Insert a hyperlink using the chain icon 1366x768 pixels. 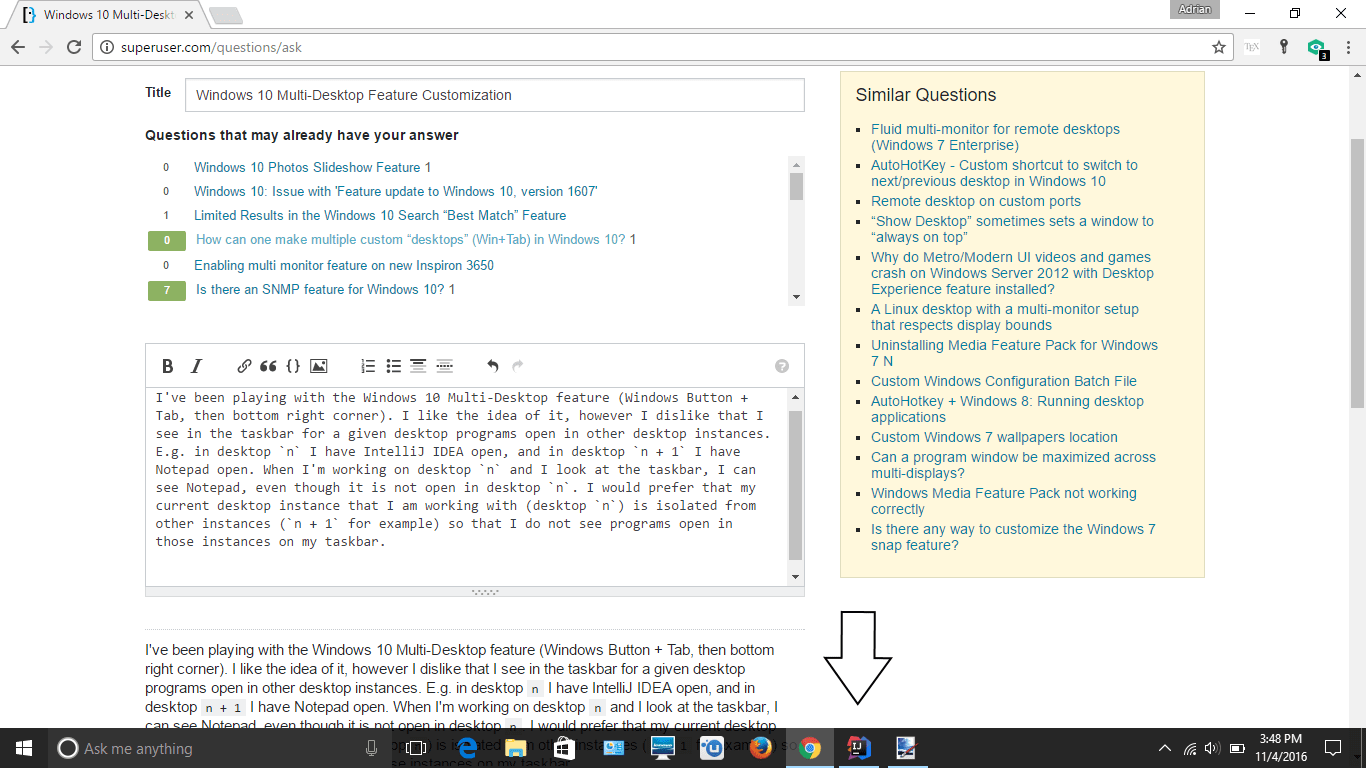point(244,366)
